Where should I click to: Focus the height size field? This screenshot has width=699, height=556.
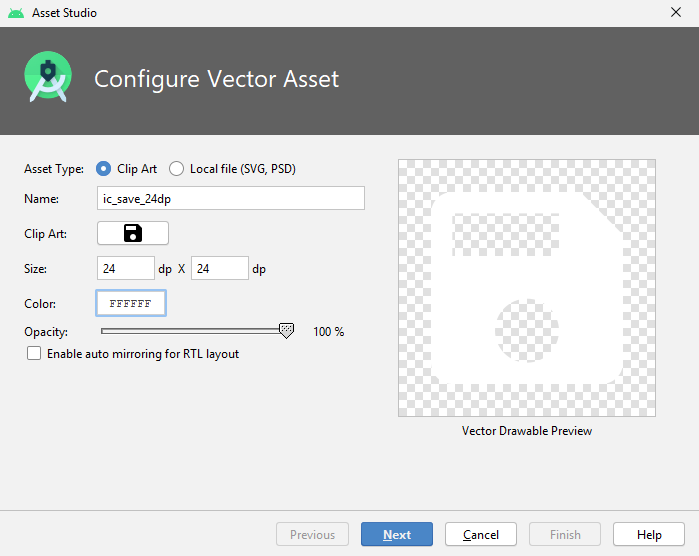tap(219, 268)
